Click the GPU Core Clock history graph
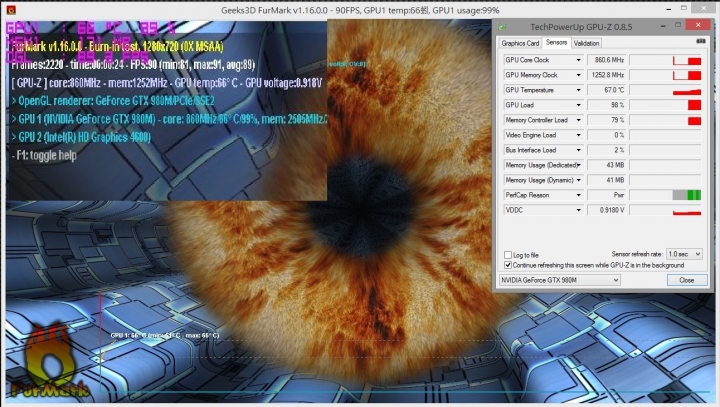Viewport: 720px width, 407px height. pos(665,60)
